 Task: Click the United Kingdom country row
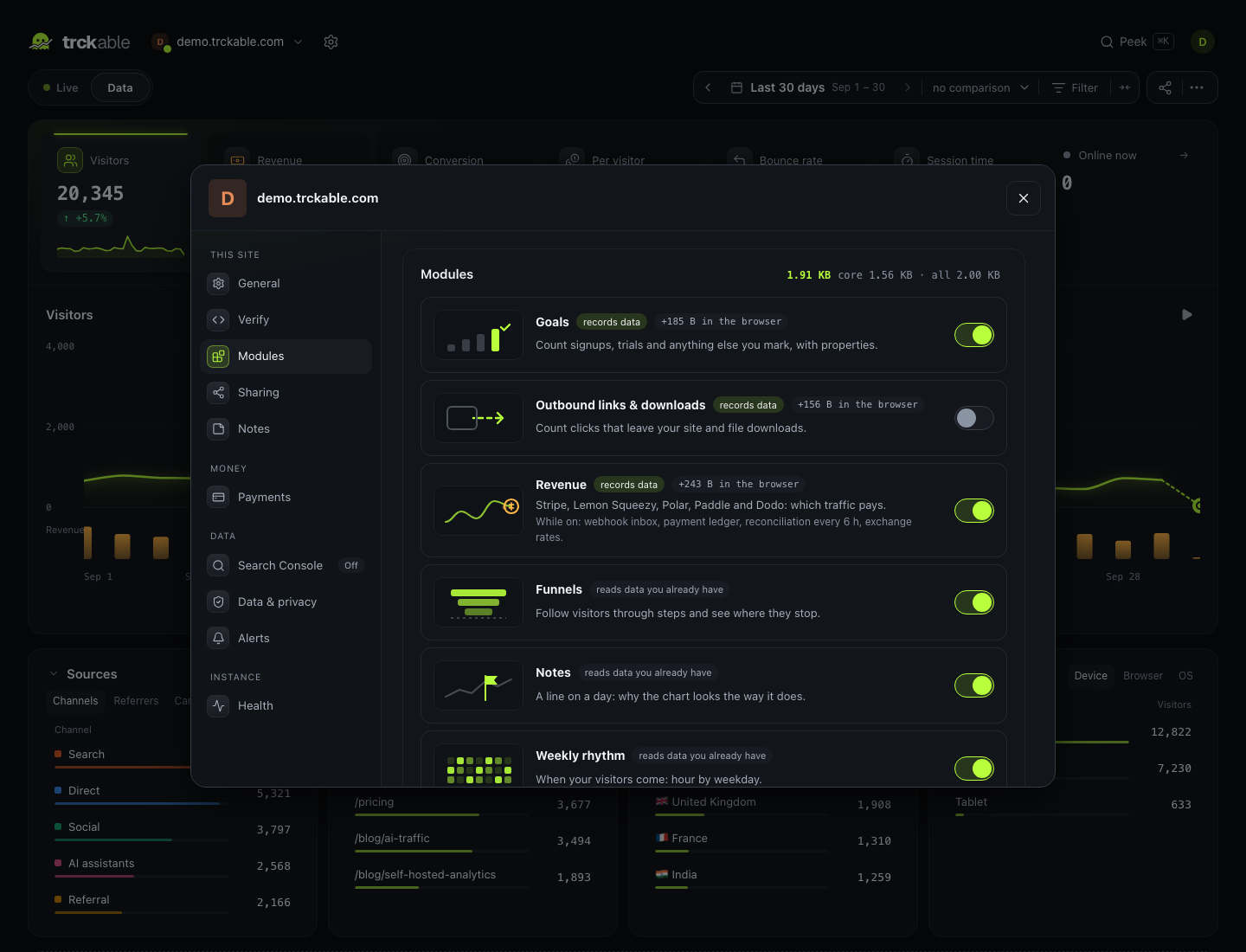pyautogui.click(x=773, y=805)
